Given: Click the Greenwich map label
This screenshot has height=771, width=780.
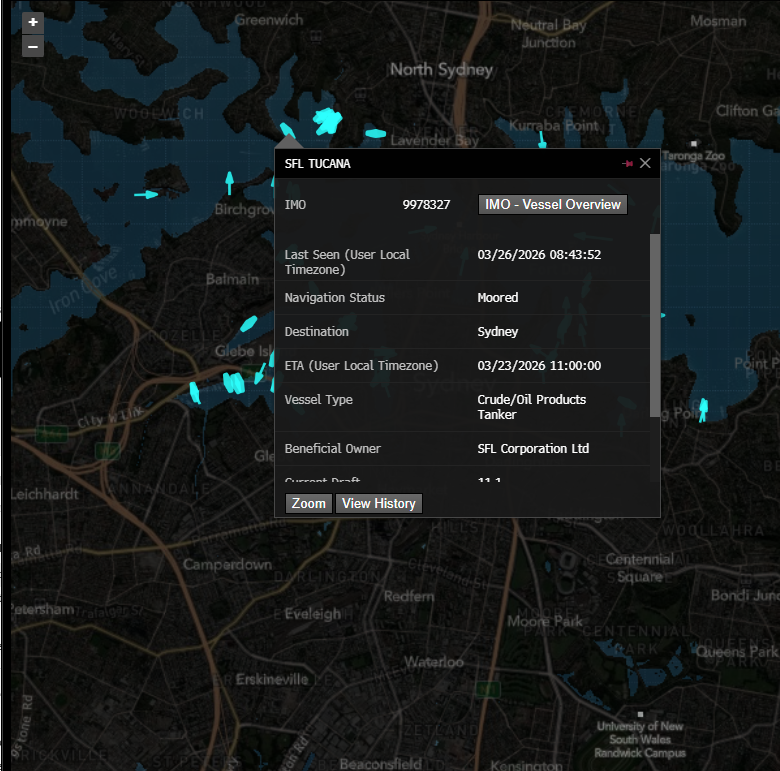Looking at the screenshot, I should coord(269,20).
